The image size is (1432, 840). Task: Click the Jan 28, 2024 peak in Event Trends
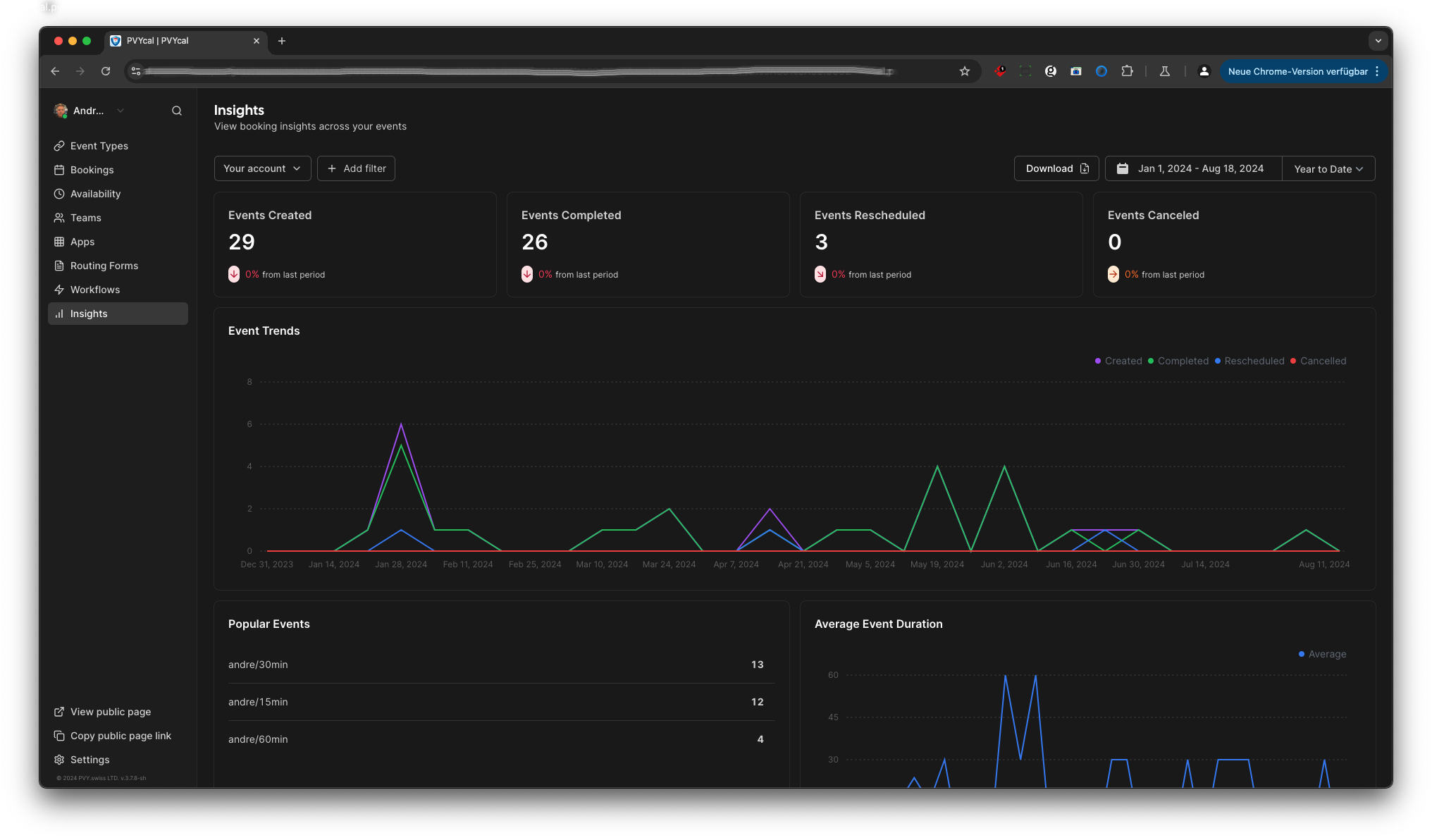tap(401, 424)
